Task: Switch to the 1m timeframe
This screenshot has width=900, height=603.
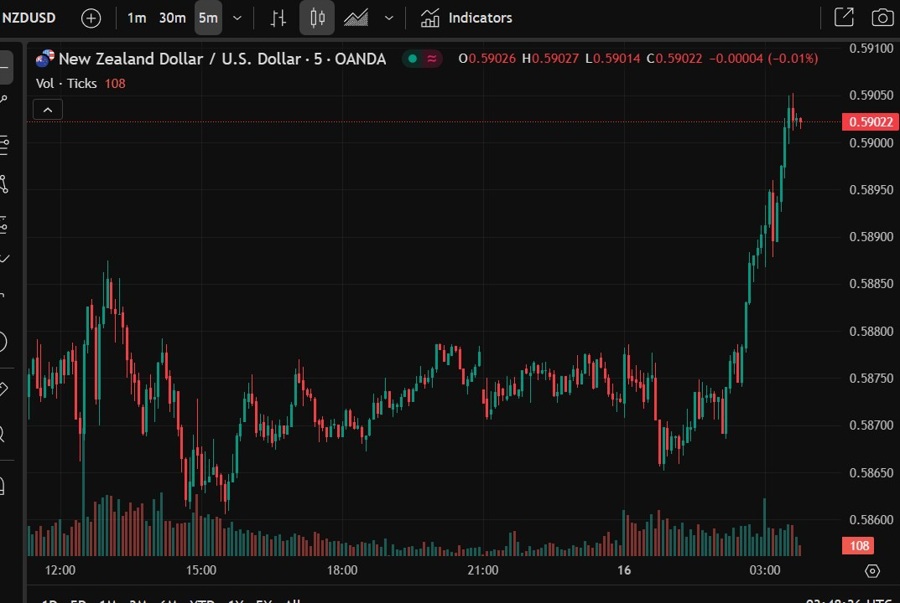Action: (136, 18)
